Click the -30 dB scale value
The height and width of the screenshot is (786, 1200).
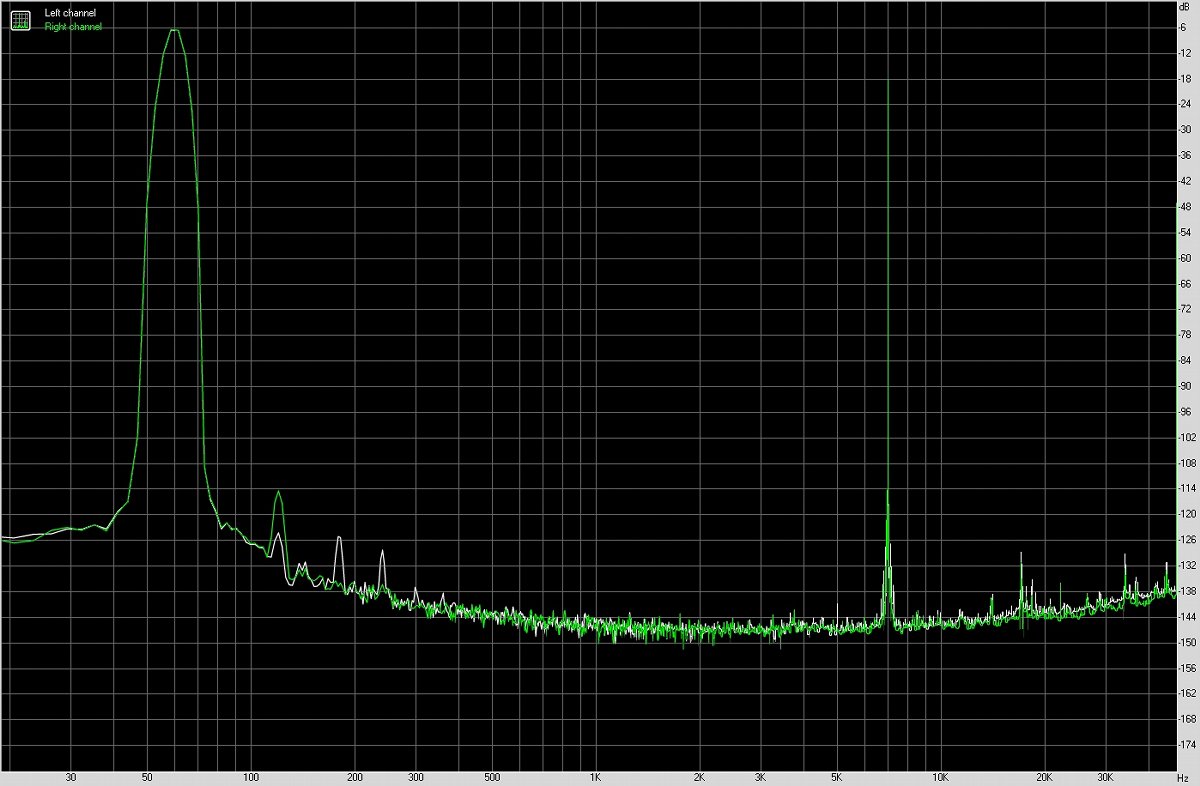pos(1186,129)
